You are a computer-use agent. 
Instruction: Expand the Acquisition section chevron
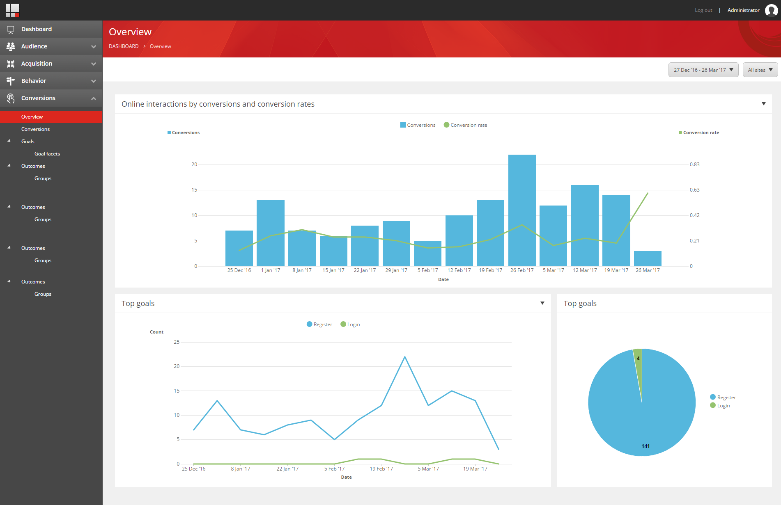[x=94, y=64]
